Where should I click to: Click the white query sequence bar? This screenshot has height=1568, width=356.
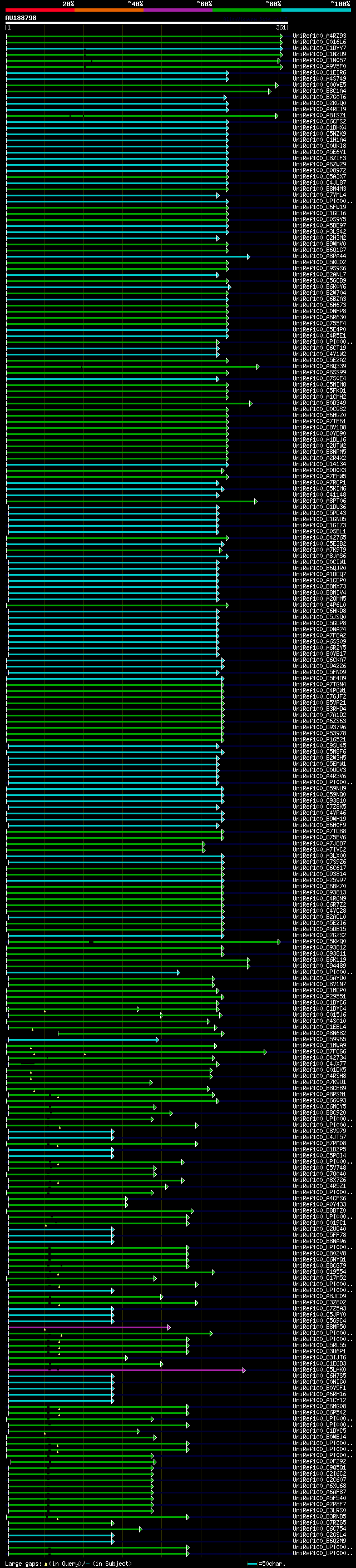tap(147, 23)
